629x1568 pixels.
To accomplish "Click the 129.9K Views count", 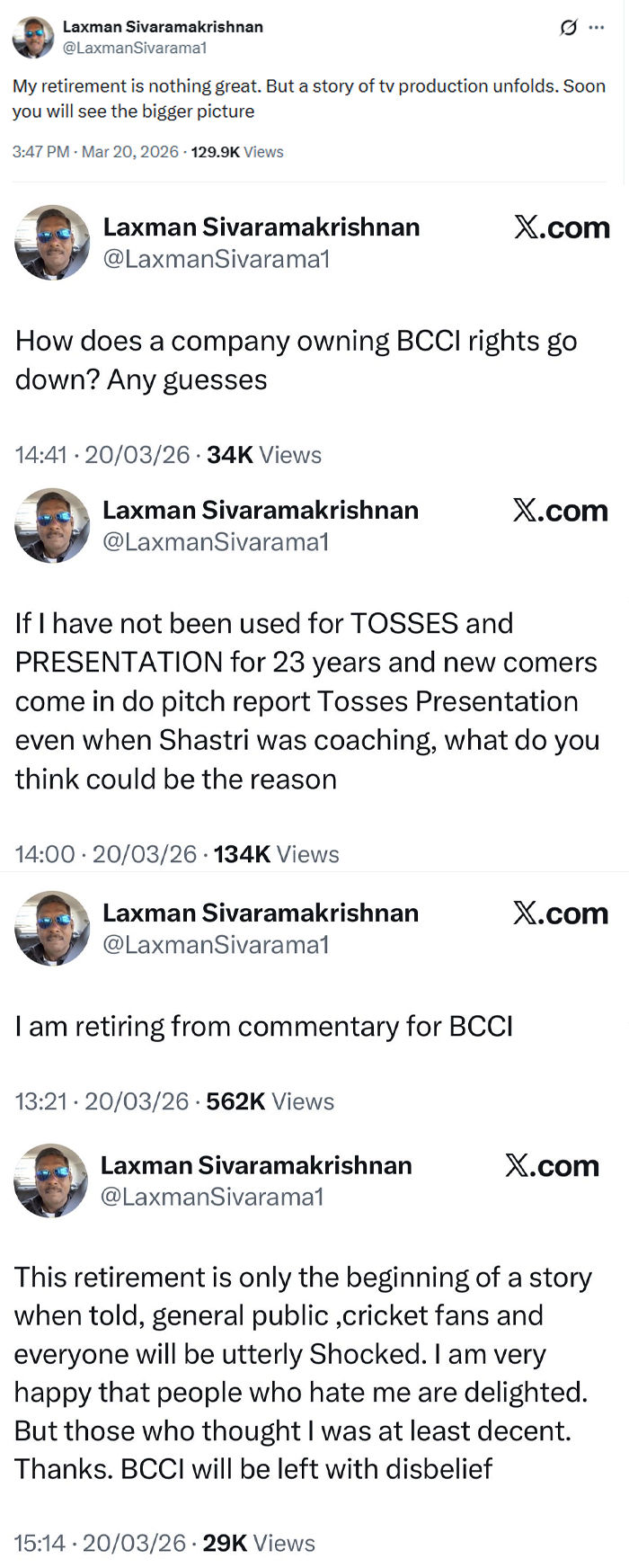I will (237, 152).
